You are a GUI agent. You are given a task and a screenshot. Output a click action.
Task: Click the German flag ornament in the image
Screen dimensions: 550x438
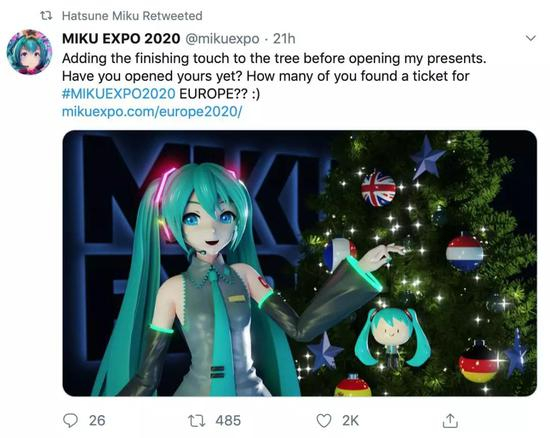(478, 364)
